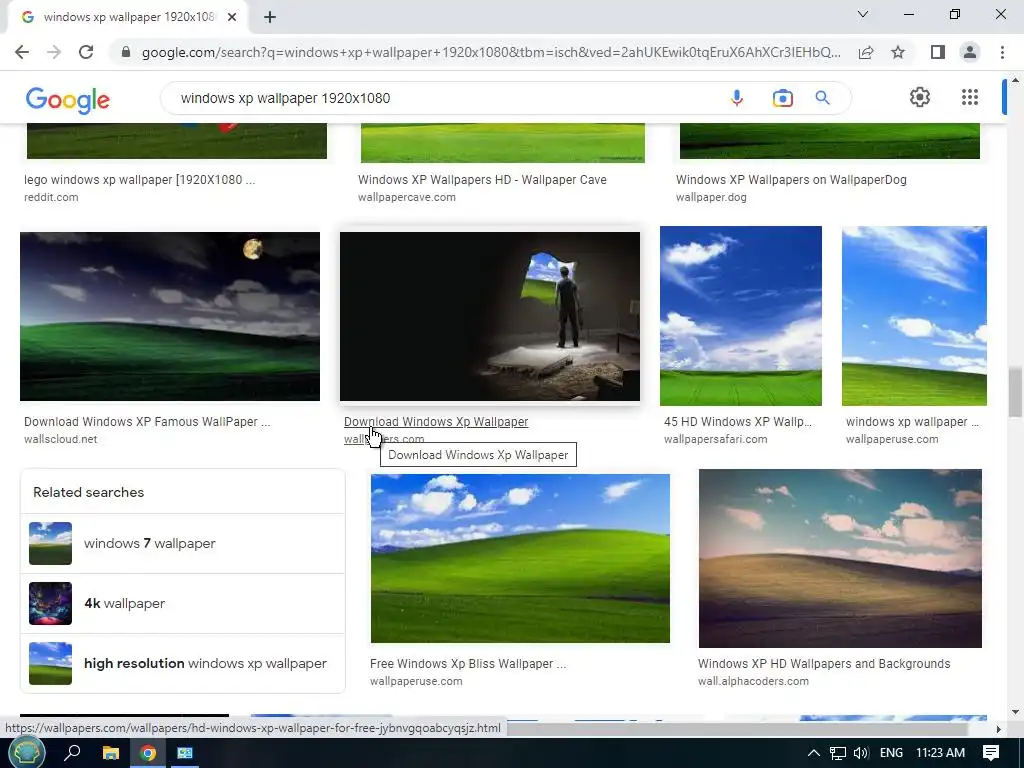1024x768 pixels.
Task: Select related search windows 7 wallpaper
Action: pyautogui.click(x=183, y=543)
